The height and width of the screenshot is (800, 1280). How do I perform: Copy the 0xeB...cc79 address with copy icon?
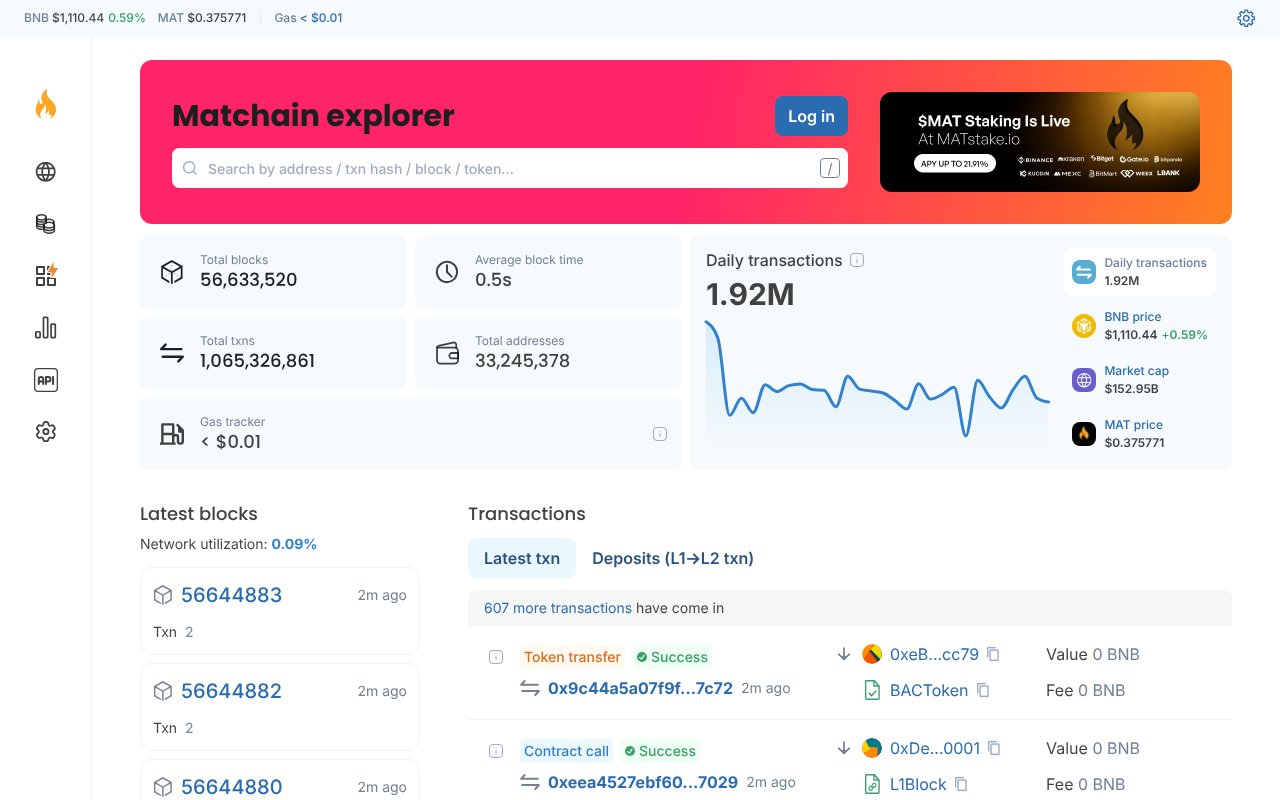992,653
